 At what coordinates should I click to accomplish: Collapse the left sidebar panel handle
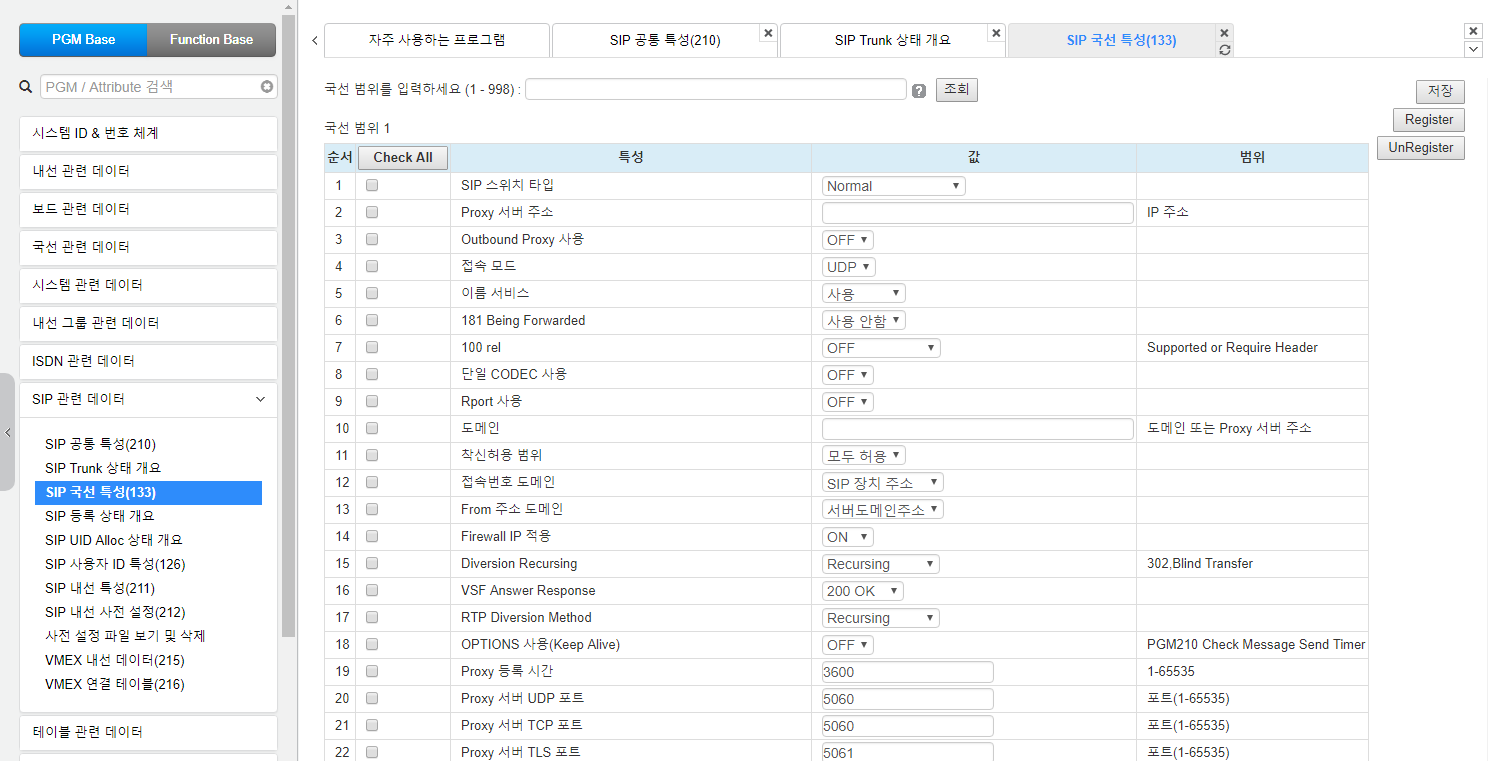[7, 432]
